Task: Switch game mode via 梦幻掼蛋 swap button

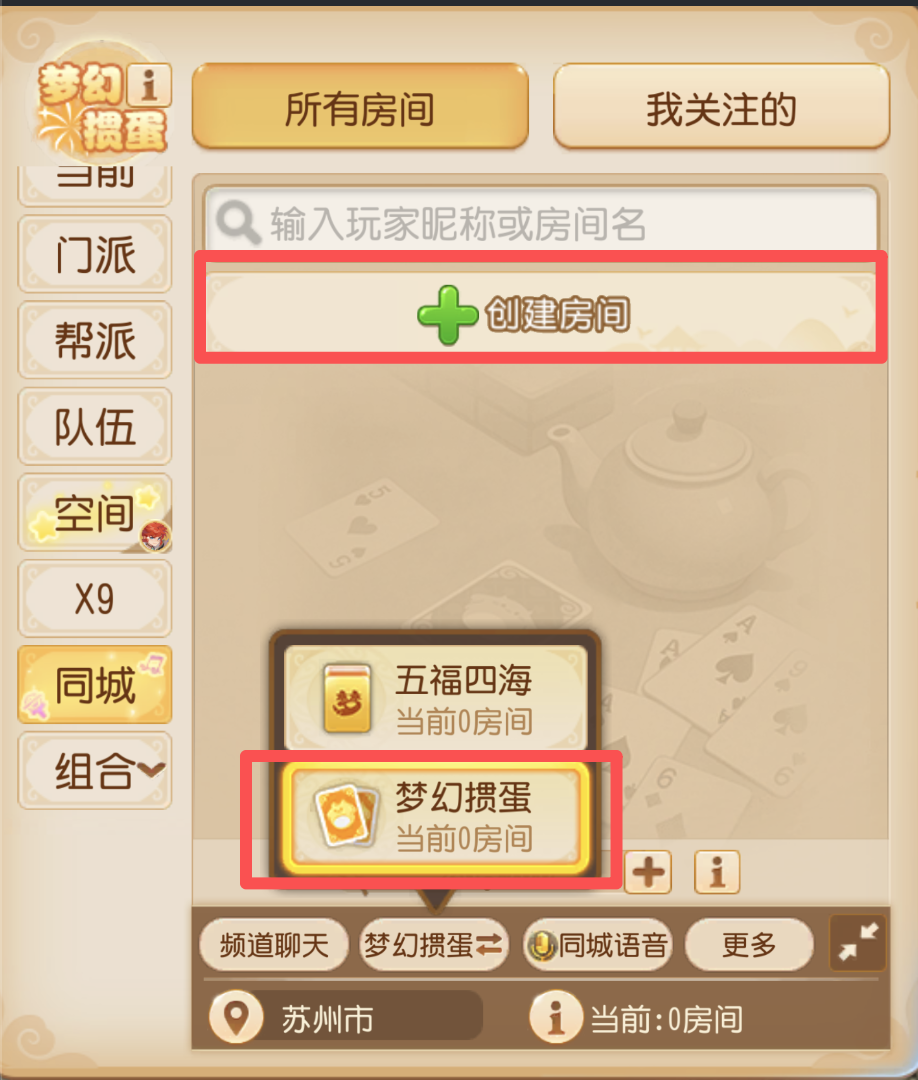Action: pyautogui.click(x=434, y=944)
